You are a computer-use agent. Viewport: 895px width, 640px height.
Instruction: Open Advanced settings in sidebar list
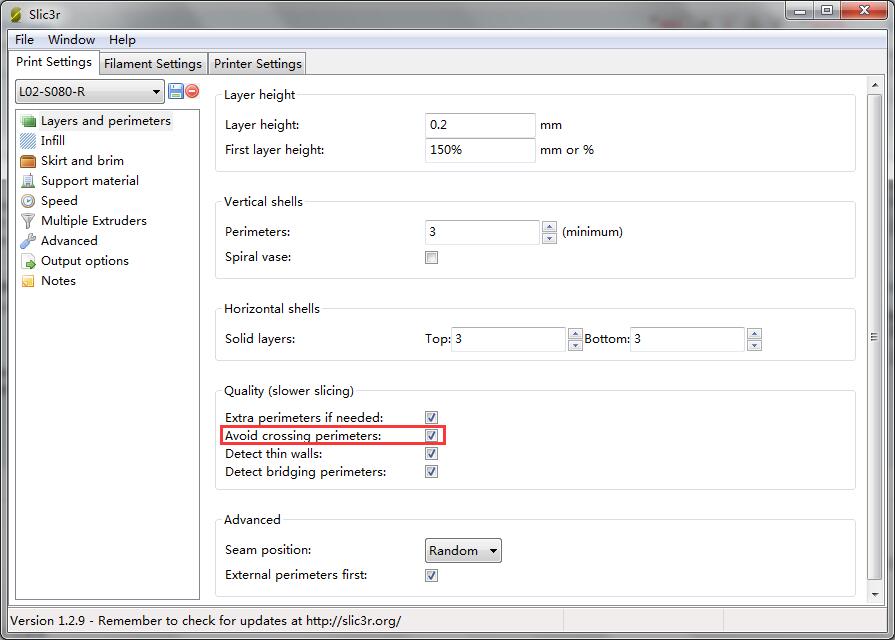(x=69, y=241)
